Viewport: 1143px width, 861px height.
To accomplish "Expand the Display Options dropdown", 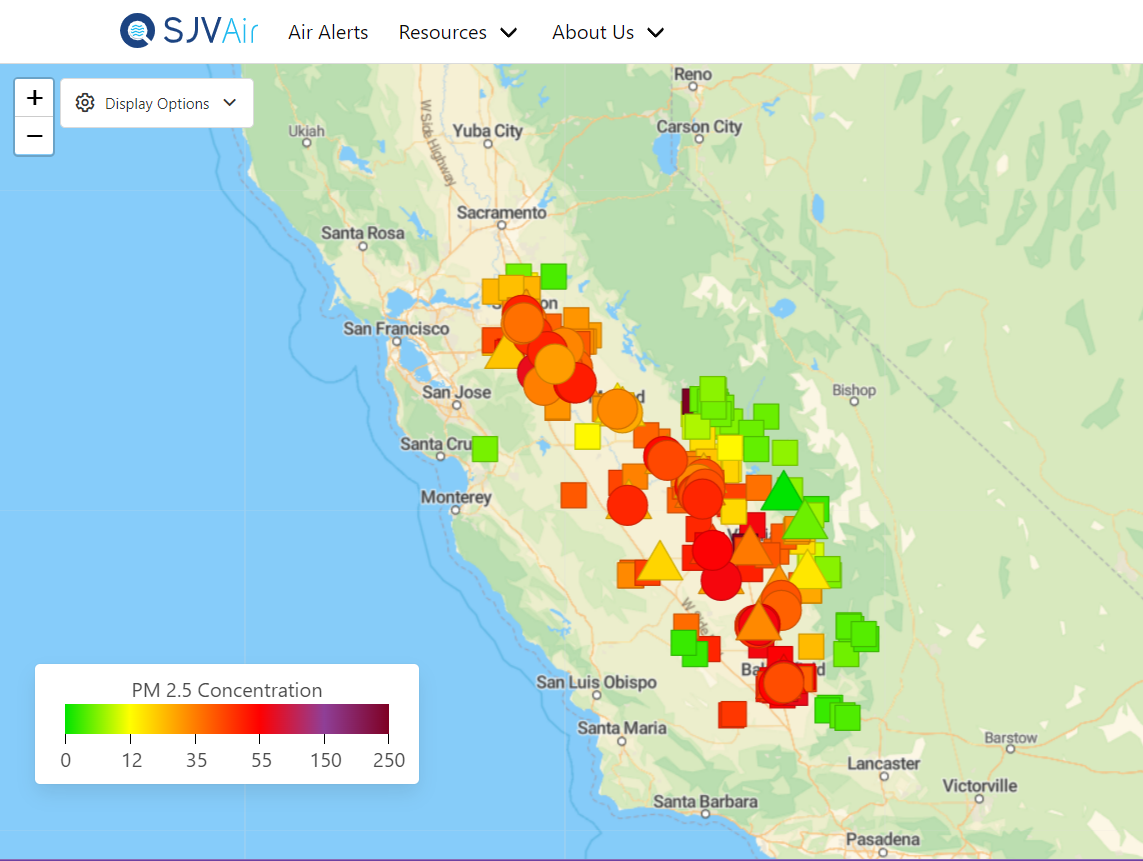I will [229, 103].
